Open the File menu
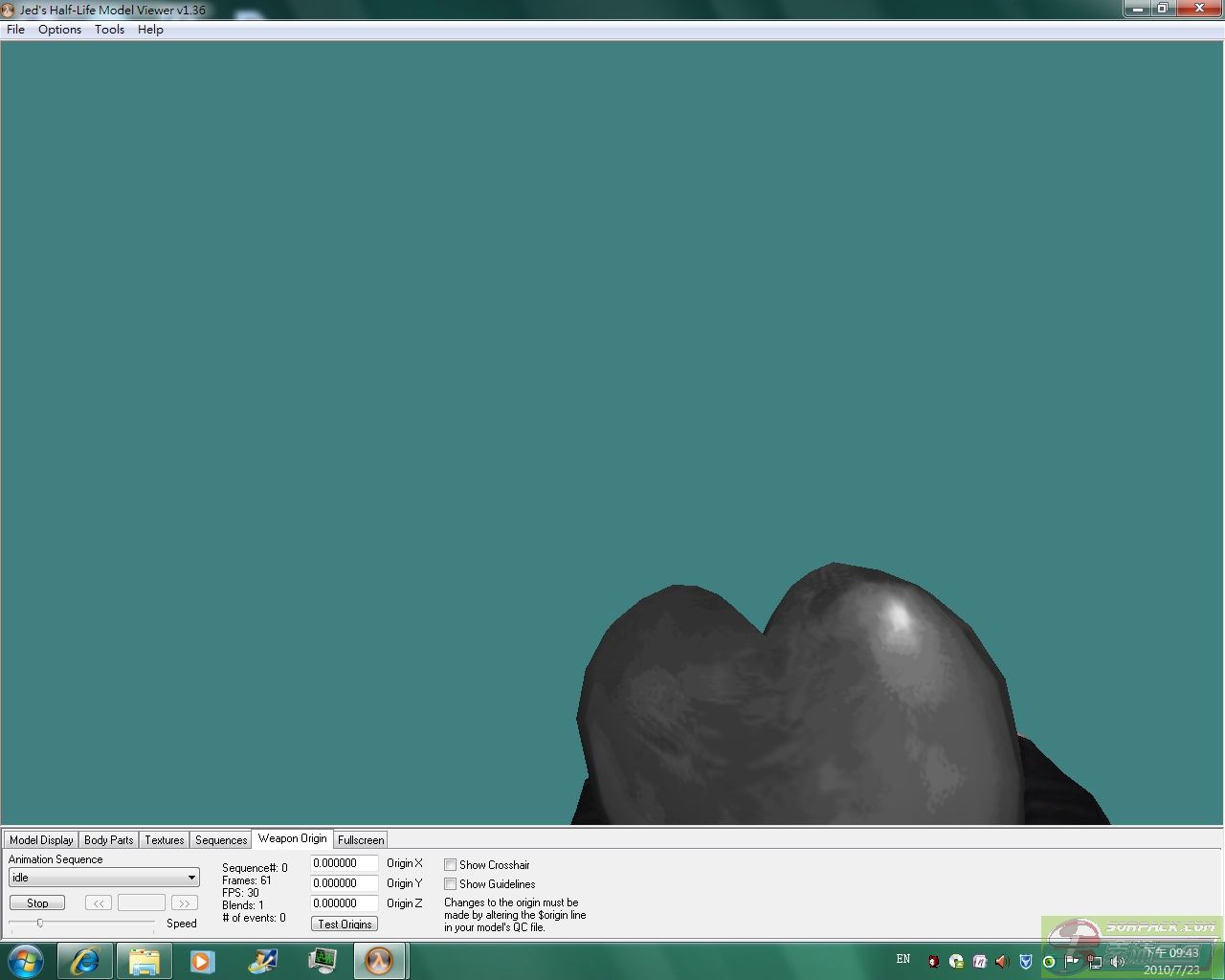Screen dimensions: 1225x980 pyautogui.click(x=15, y=30)
